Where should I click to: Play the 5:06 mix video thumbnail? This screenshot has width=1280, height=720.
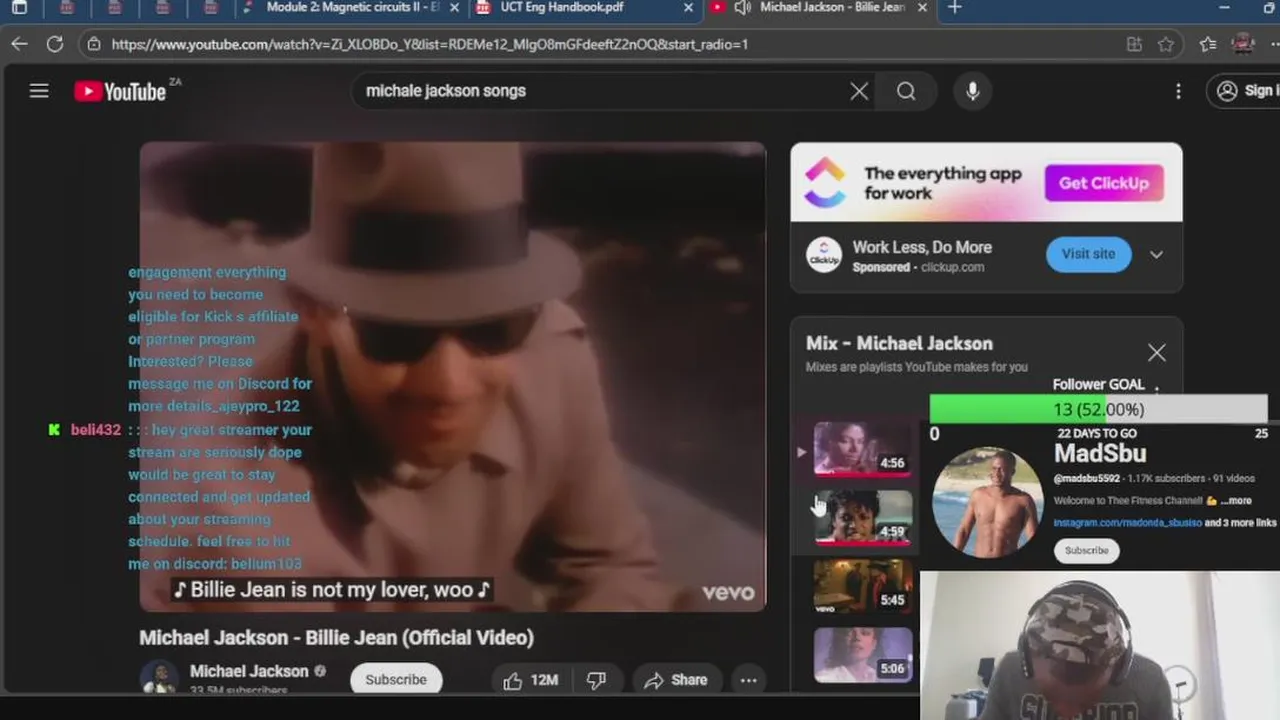(862, 654)
